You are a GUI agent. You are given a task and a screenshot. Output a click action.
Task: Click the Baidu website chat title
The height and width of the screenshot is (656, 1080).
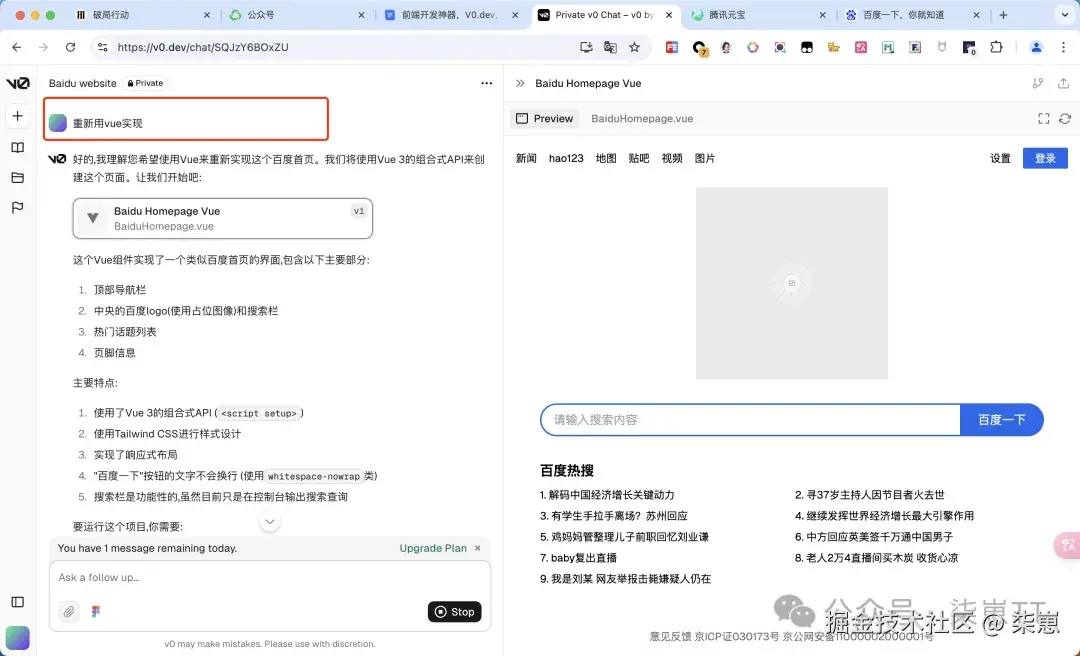(x=83, y=83)
